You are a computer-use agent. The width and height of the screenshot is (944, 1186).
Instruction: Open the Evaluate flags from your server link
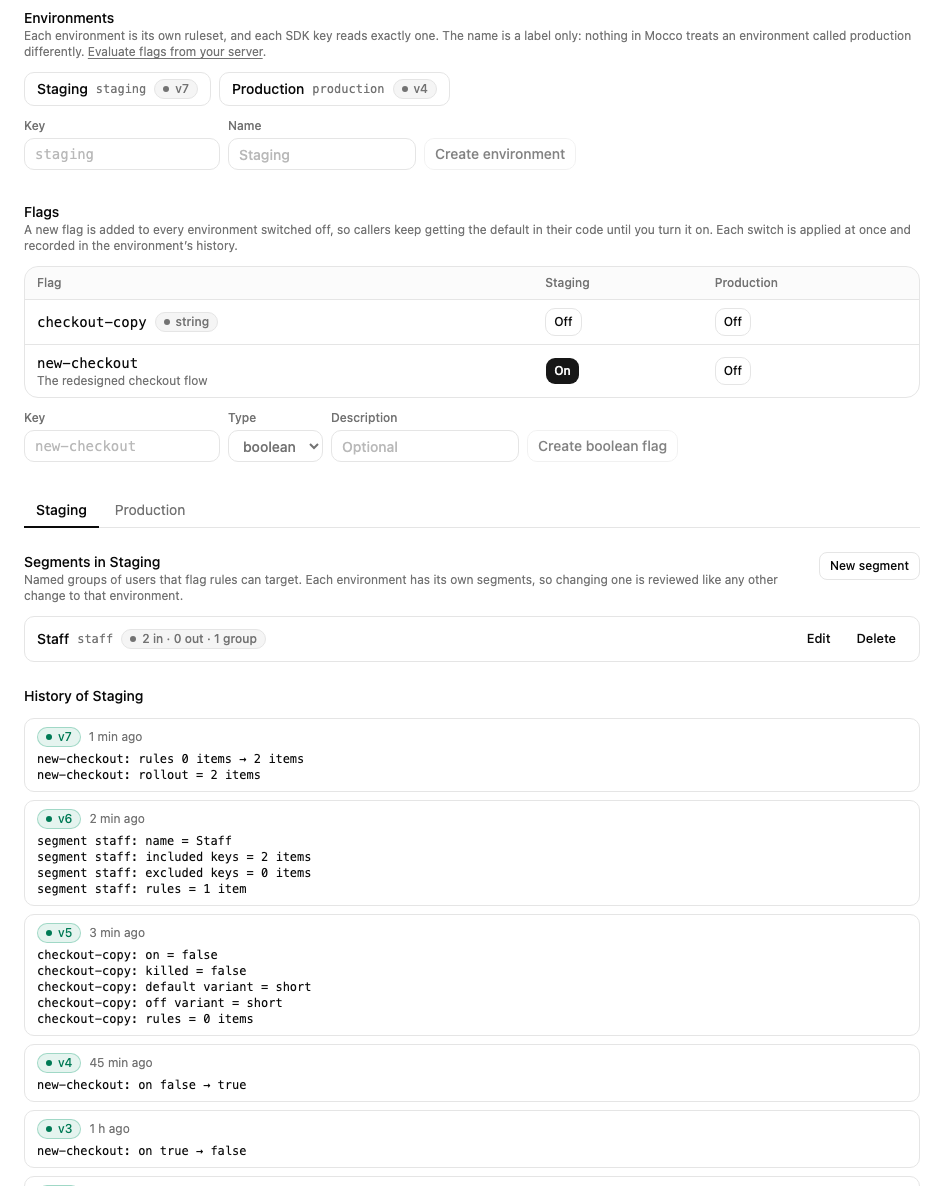coord(175,51)
